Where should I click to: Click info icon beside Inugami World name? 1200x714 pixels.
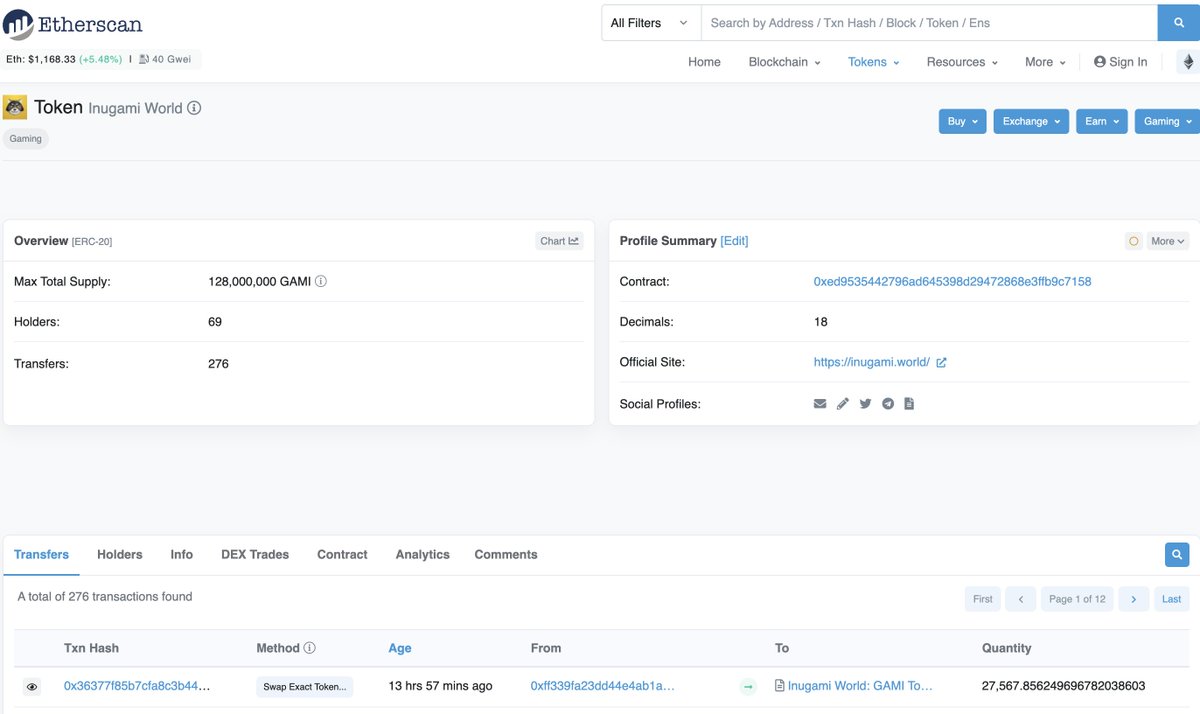click(194, 108)
